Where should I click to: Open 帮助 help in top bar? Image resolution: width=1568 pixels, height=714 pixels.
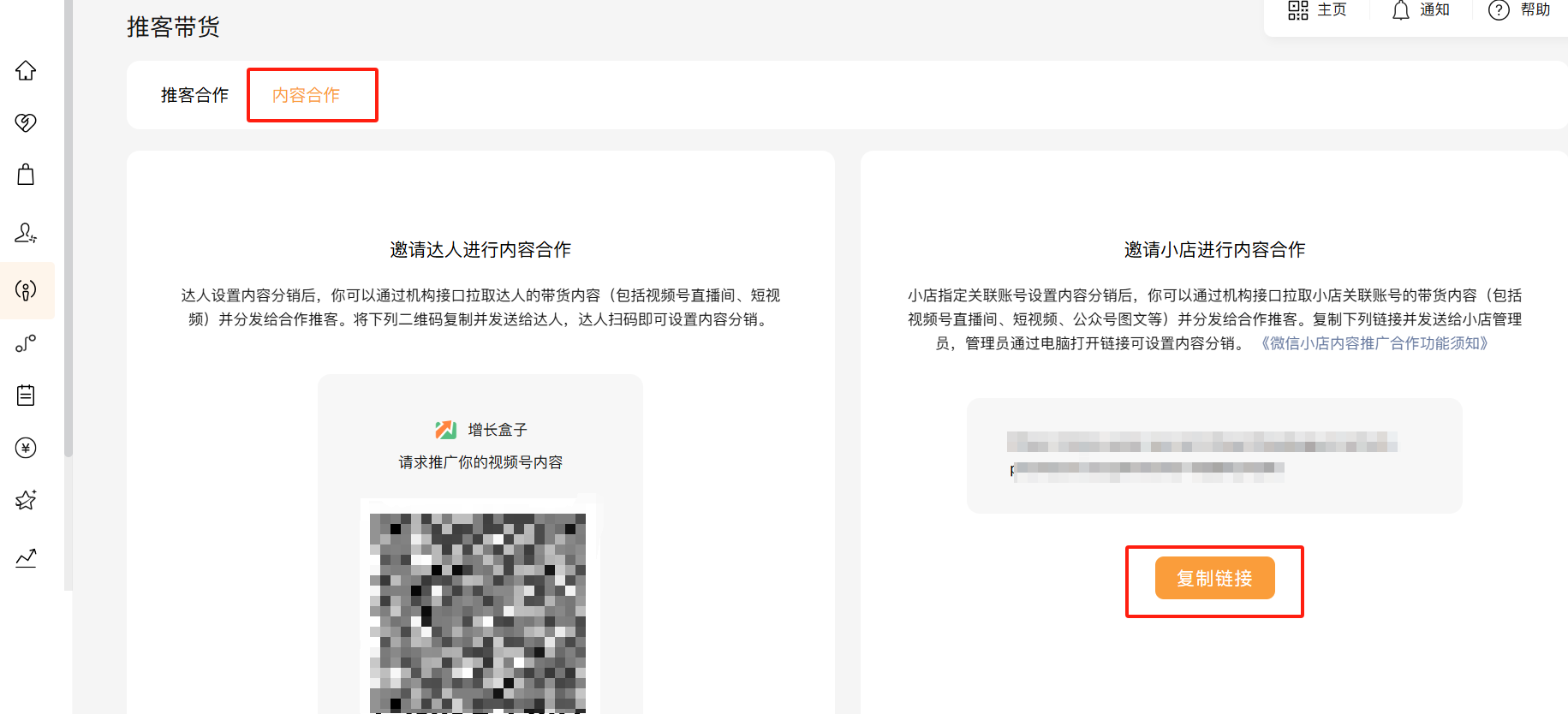1519,10
